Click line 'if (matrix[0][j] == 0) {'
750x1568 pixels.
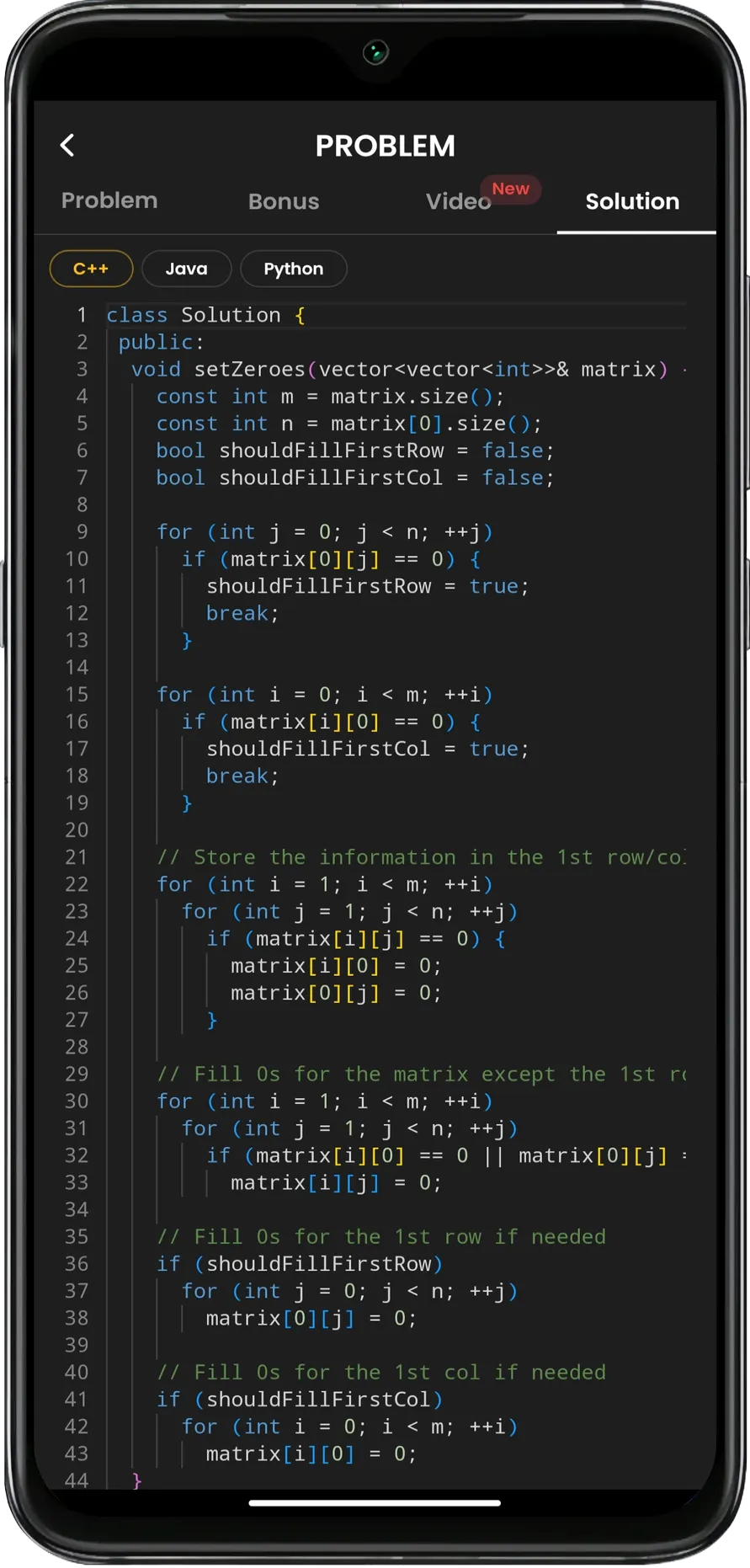pyautogui.click(x=331, y=558)
